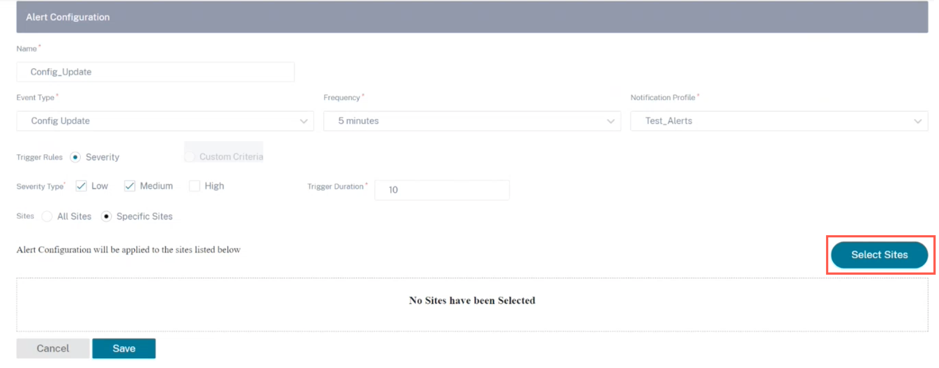Open the Event Type dropdown
The height and width of the screenshot is (368, 939).
[x=165, y=121]
